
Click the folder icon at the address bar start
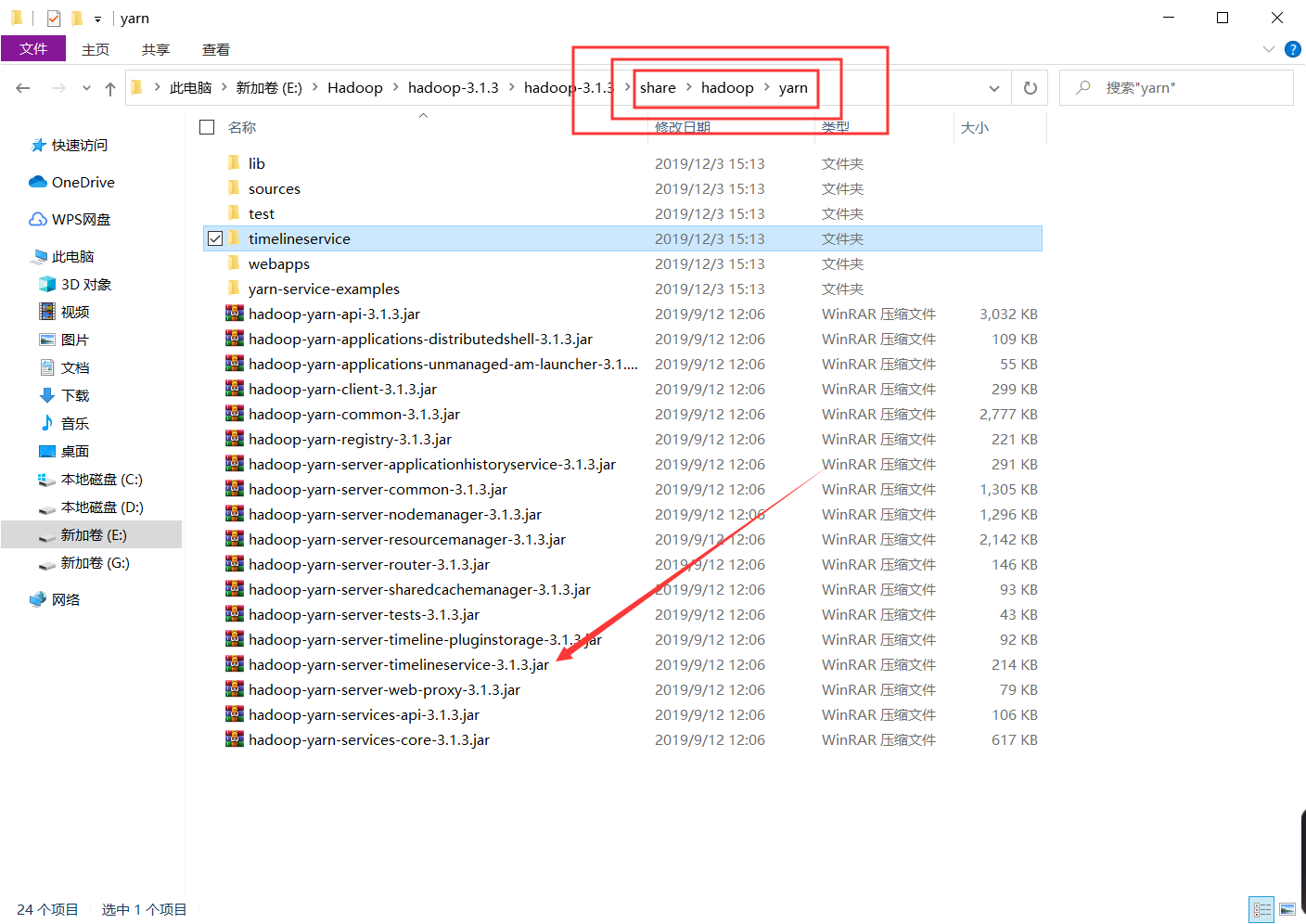pos(136,87)
